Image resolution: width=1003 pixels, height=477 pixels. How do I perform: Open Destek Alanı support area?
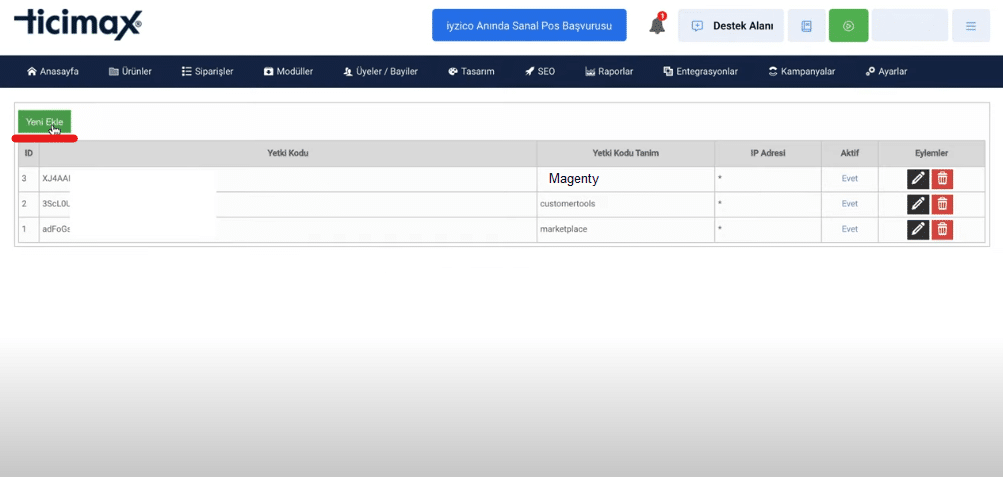731,26
